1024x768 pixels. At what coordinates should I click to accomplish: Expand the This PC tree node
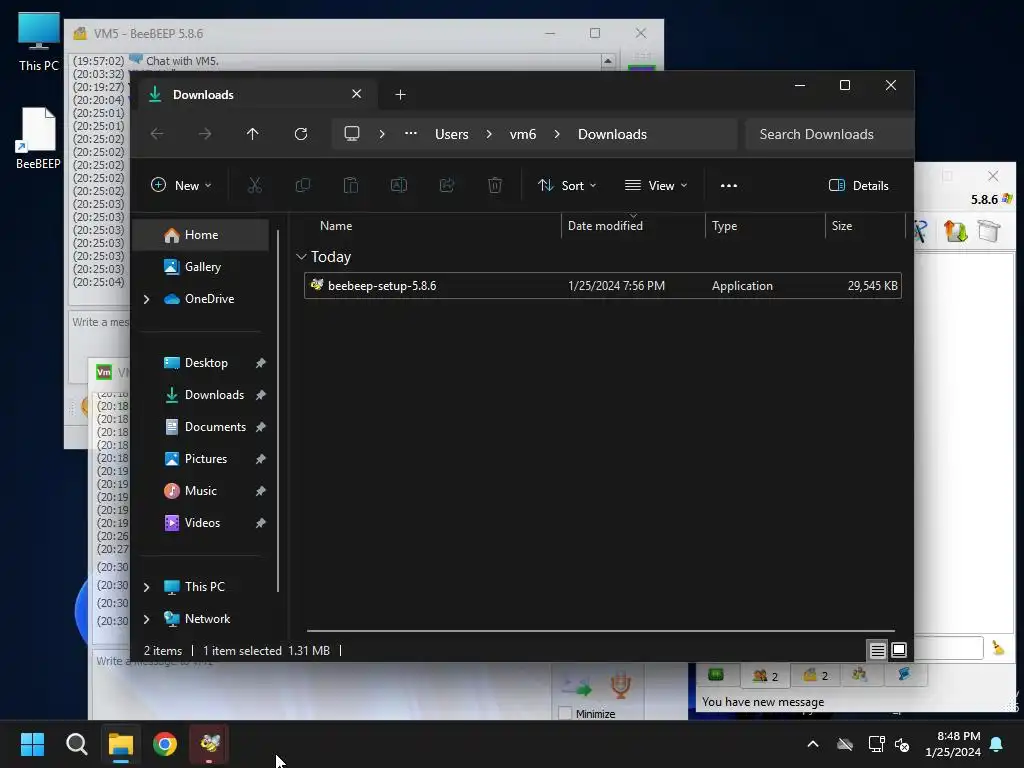(146, 587)
